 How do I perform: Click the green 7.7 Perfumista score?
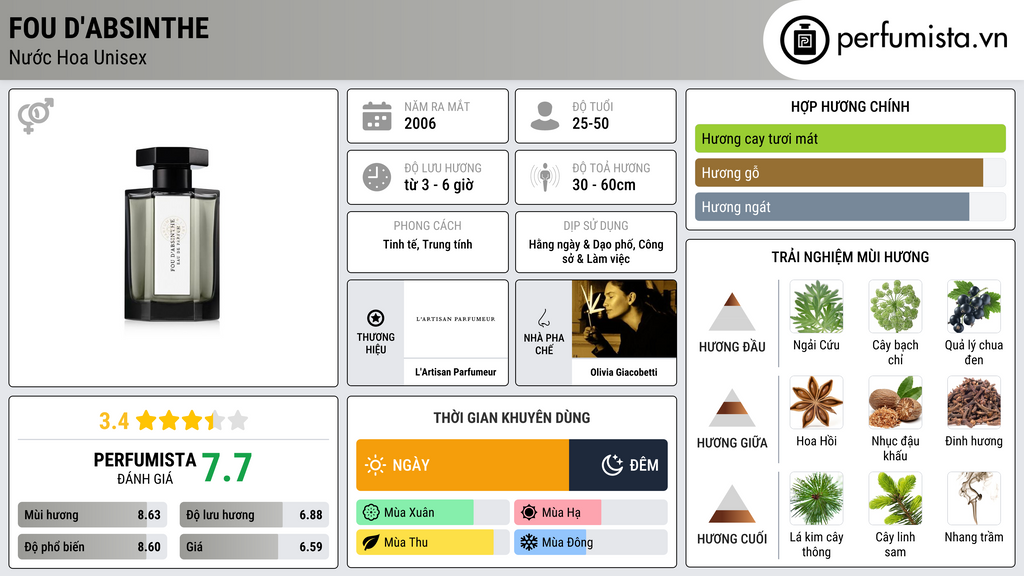click(227, 468)
